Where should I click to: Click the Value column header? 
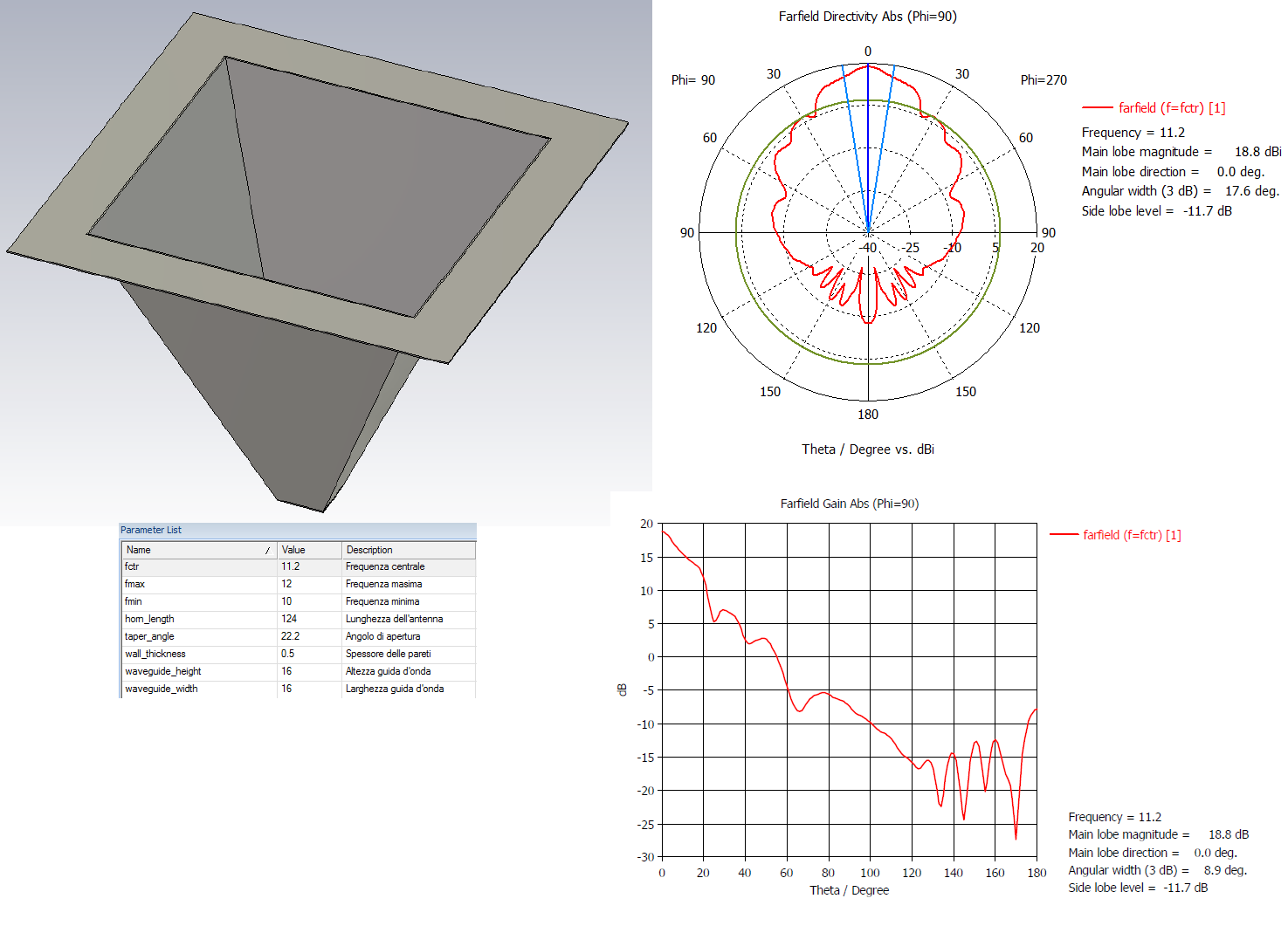click(x=309, y=550)
